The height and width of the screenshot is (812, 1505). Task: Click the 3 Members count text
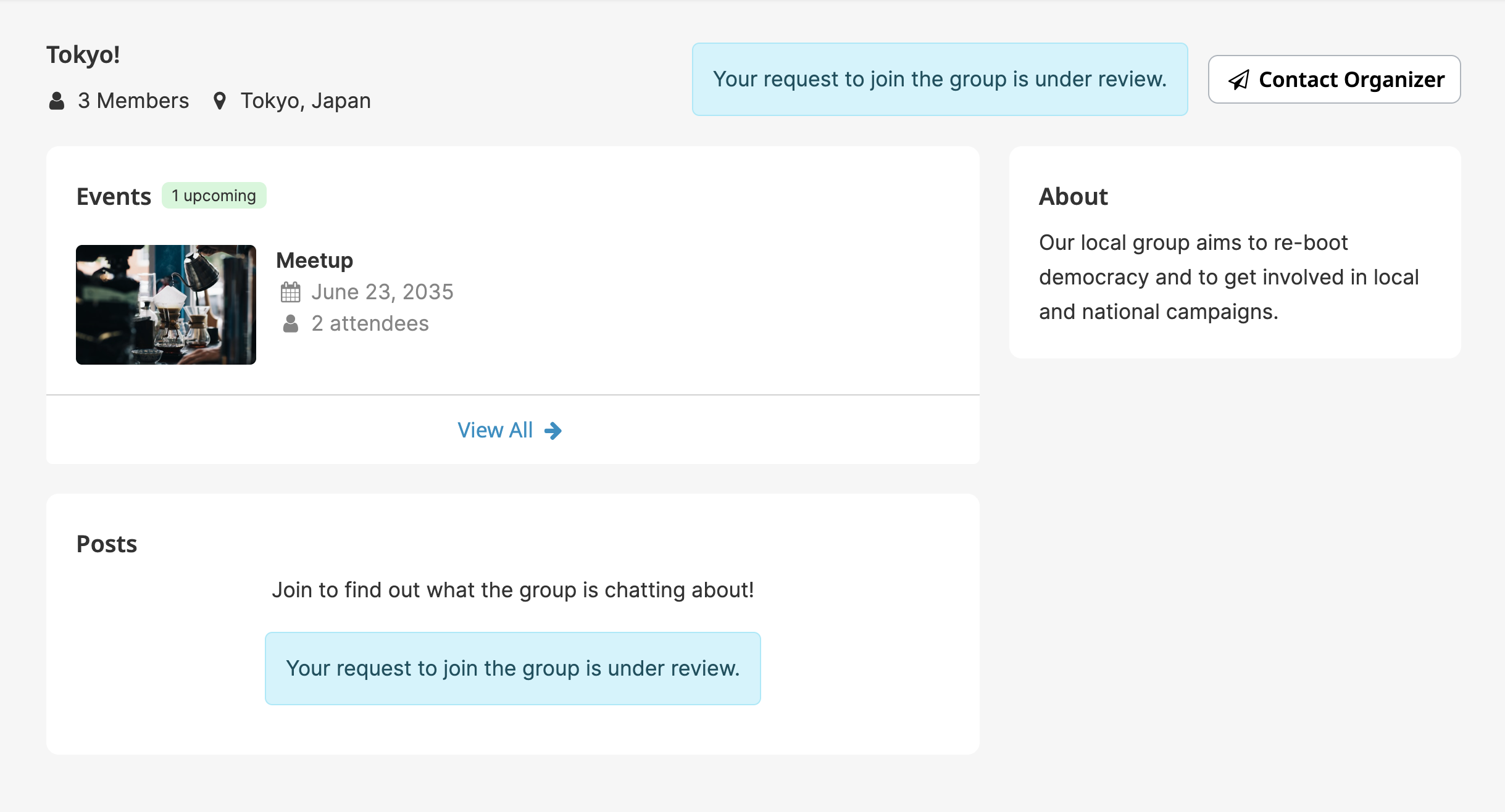(x=133, y=101)
